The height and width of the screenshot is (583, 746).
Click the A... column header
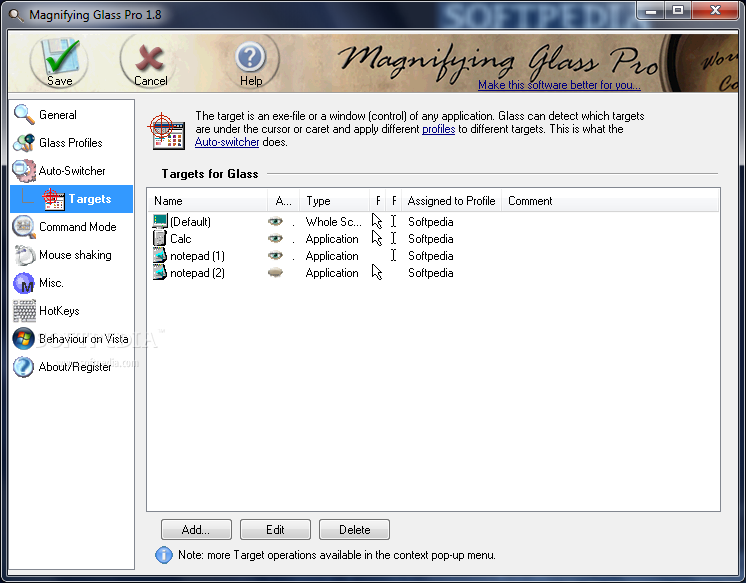(x=284, y=201)
